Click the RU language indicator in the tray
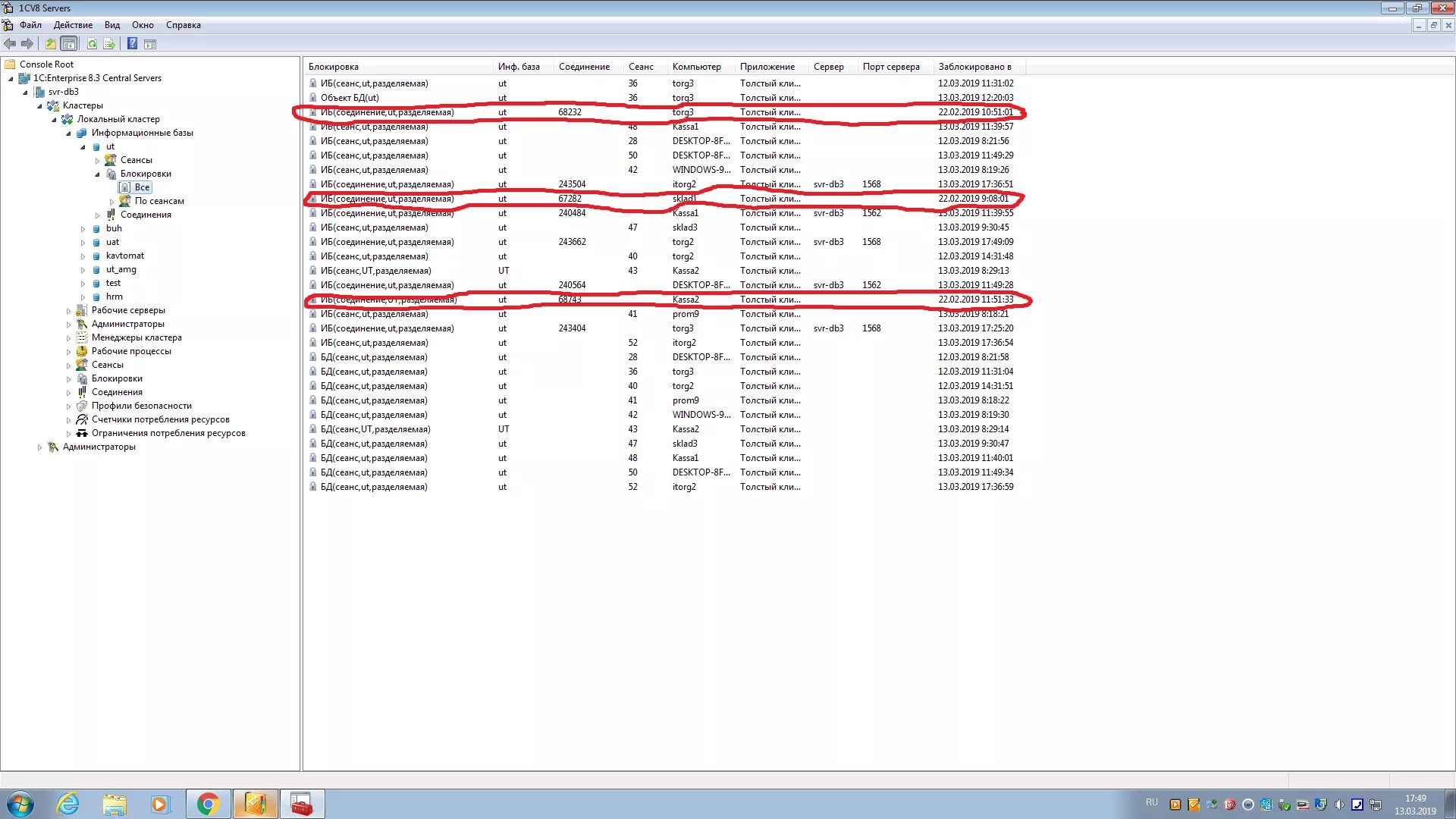This screenshot has height=819, width=1456. pyautogui.click(x=1151, y=802)
